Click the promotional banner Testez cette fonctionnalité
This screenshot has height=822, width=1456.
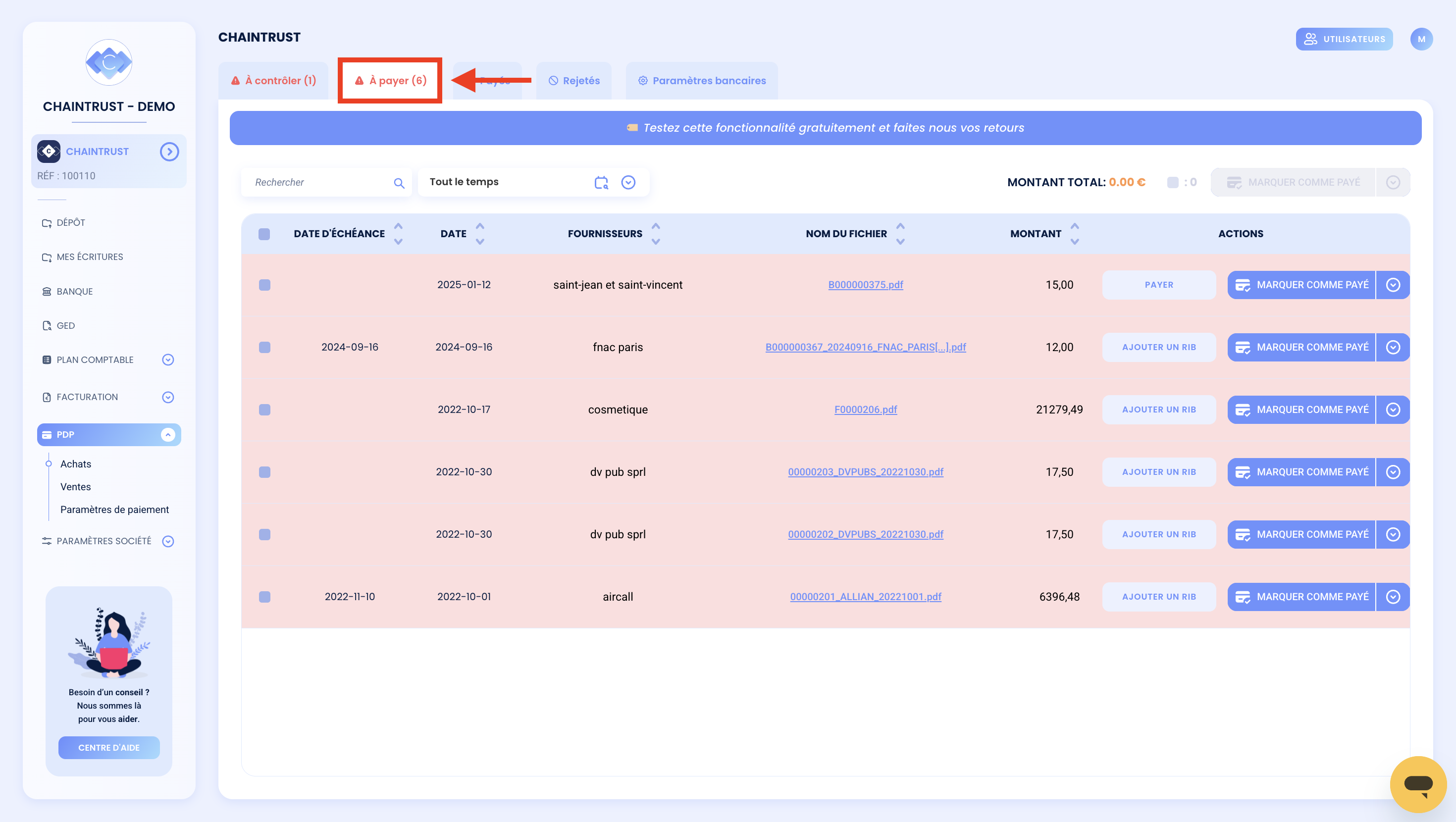(x=825, y=128)
